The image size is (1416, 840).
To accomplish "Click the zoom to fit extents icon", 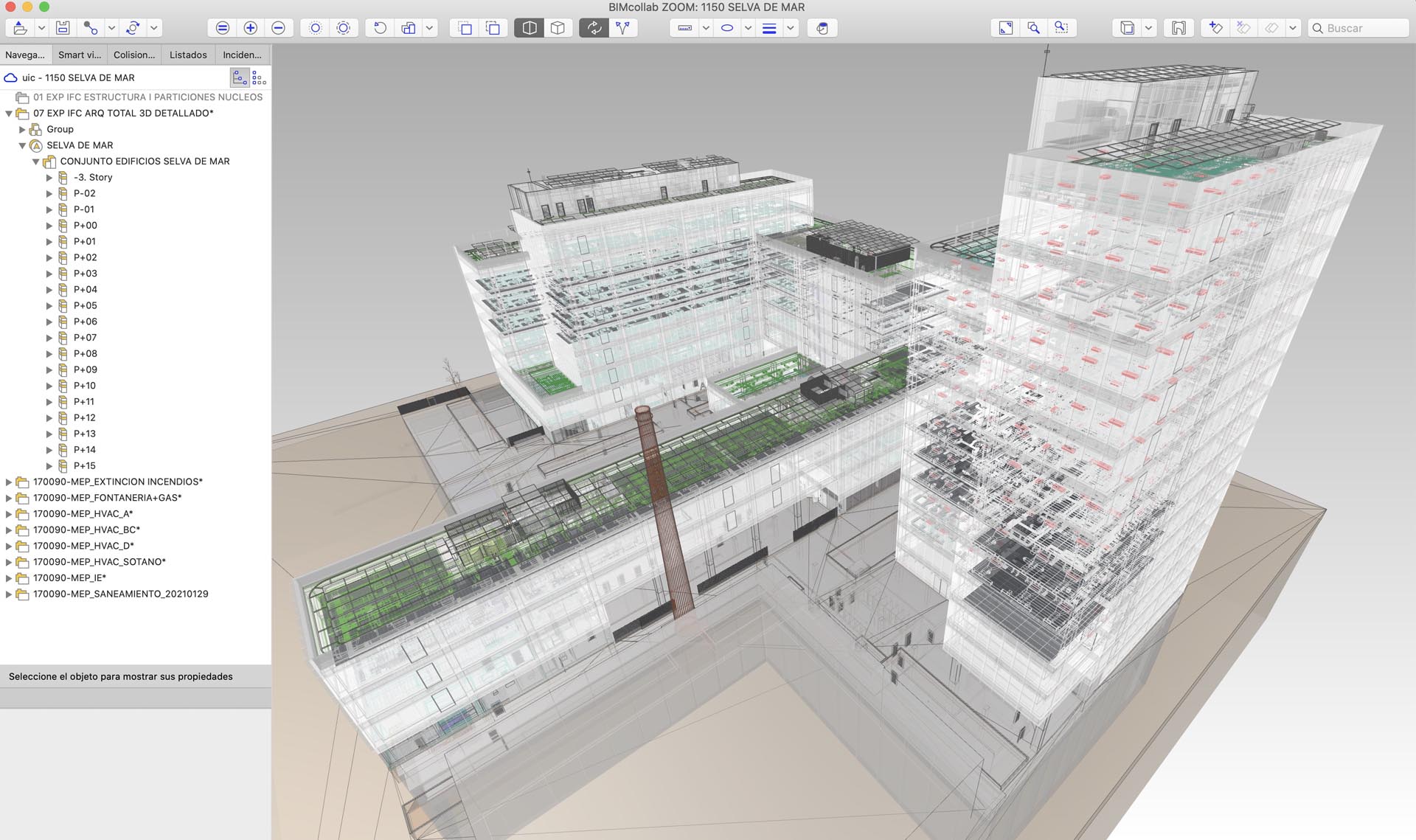I will point(1005,28).
